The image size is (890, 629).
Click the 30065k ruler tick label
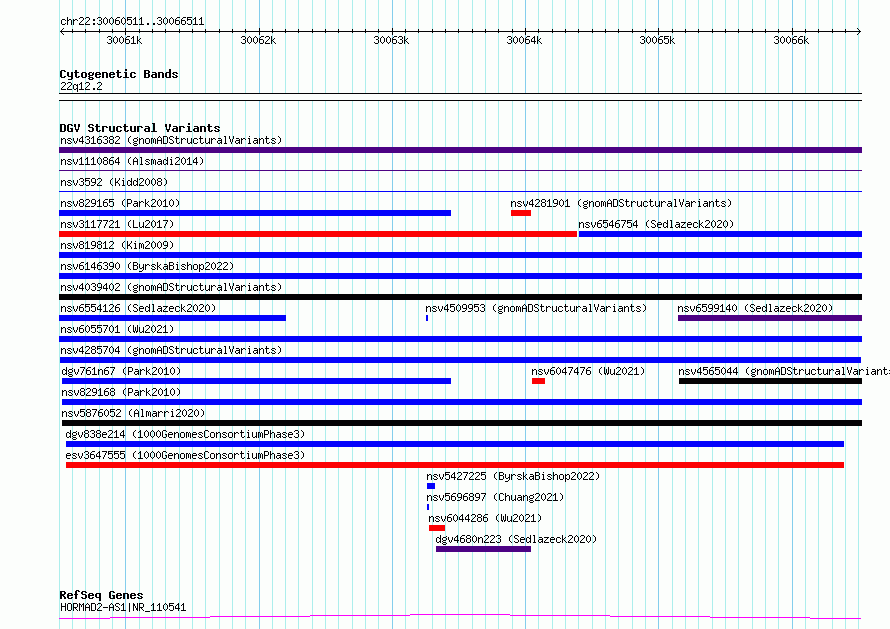tap(657, 40)
